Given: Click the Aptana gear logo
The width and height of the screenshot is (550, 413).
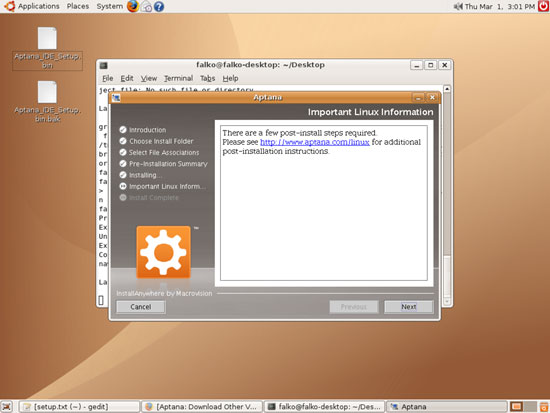Looking at the screenshot, I should (x=163, y=252).
